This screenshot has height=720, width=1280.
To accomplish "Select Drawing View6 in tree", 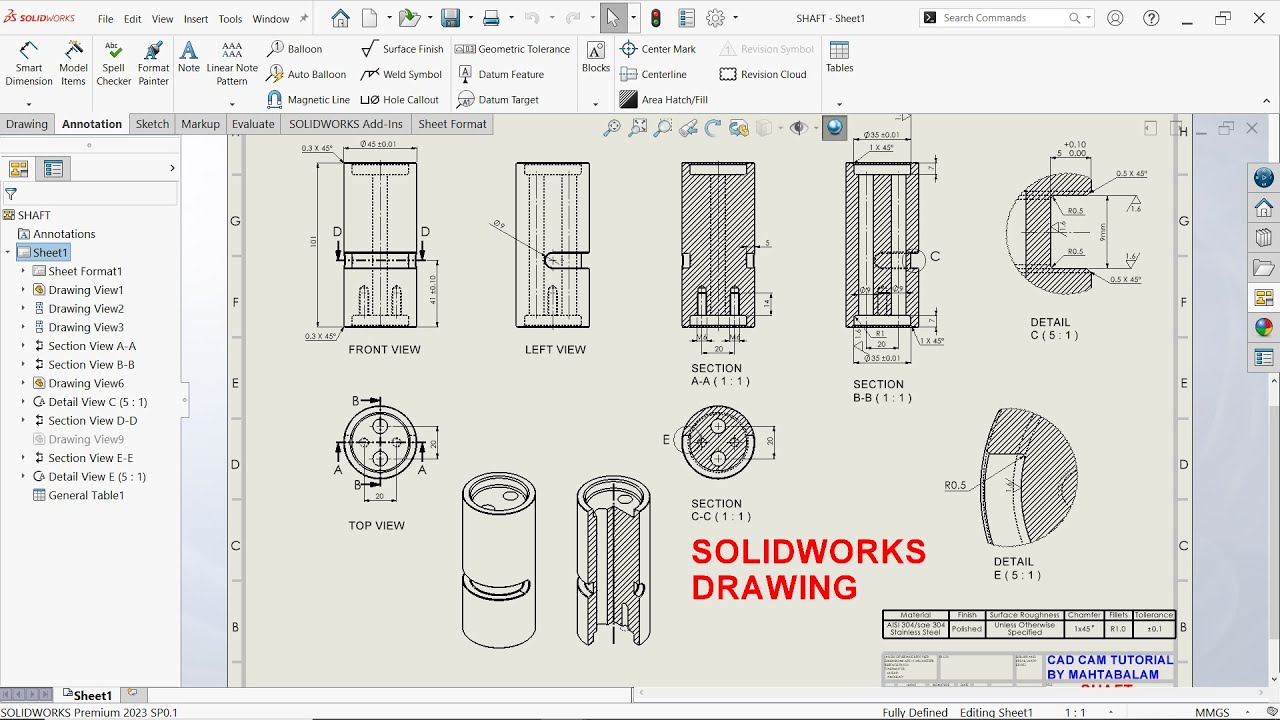I will click(x=78, y=383).
